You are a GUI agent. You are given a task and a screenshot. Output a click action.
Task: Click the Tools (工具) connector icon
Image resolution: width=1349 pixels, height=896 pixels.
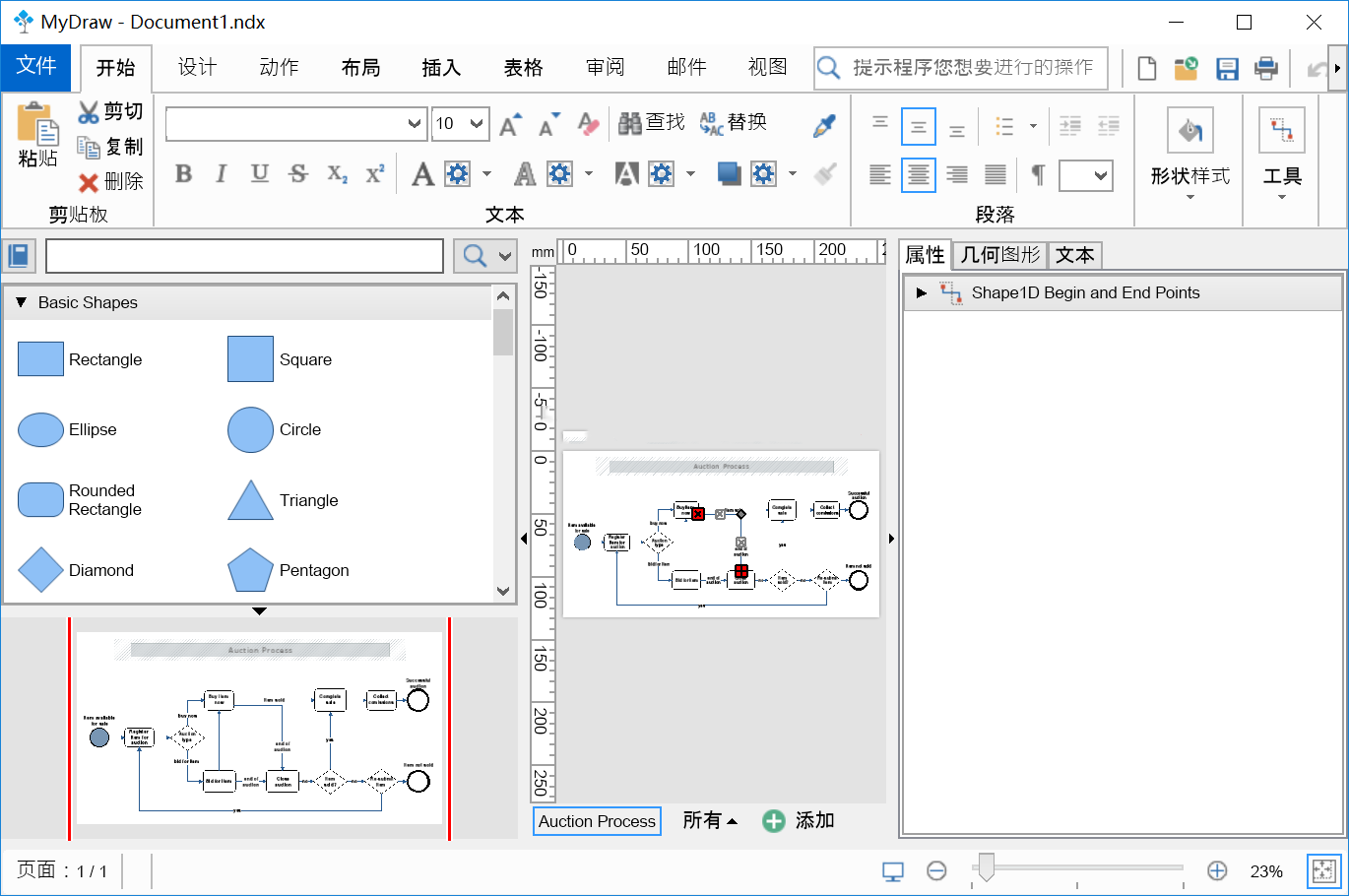[1282, 130]
